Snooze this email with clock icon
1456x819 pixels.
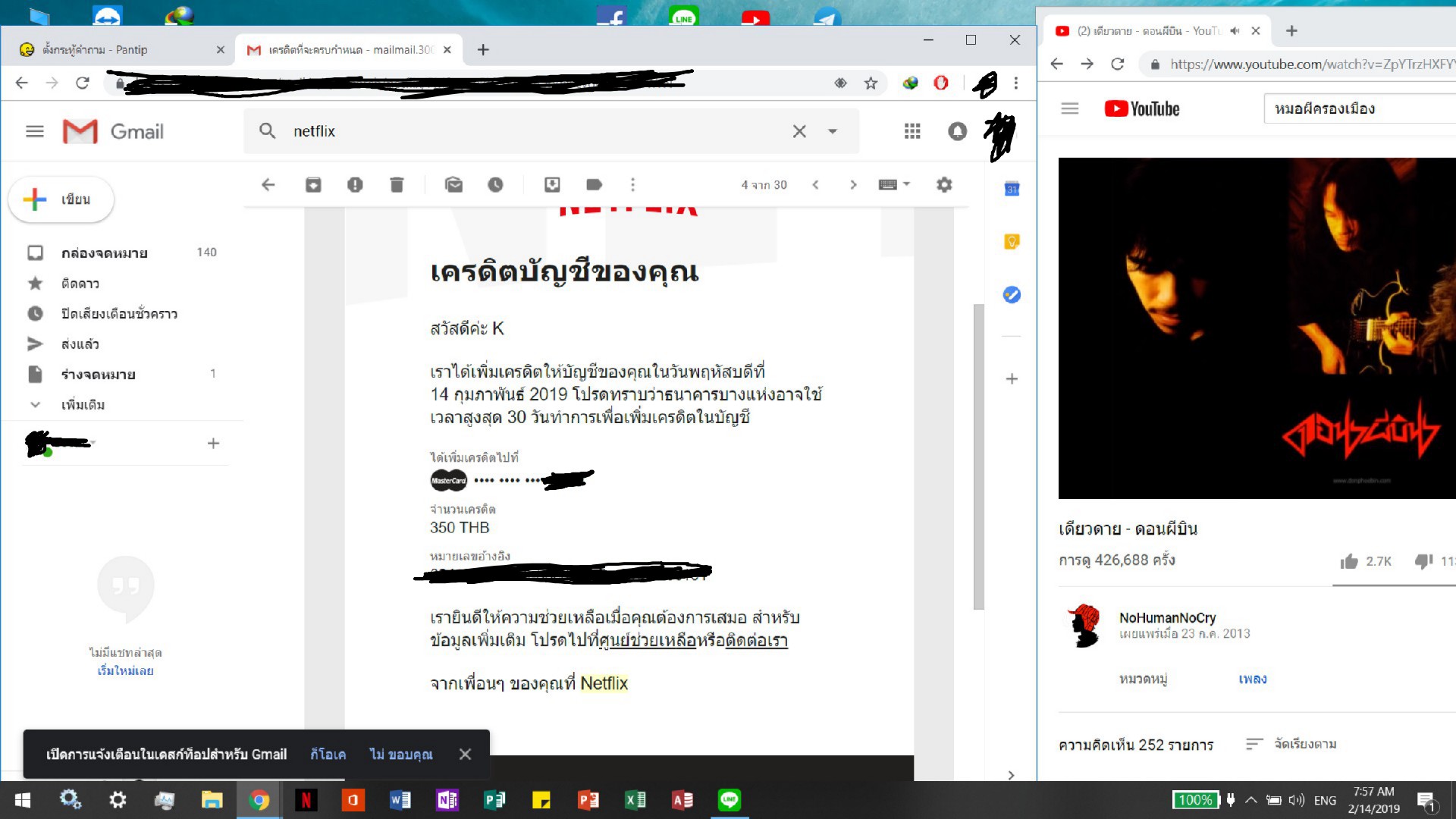[x=495, y=184]
